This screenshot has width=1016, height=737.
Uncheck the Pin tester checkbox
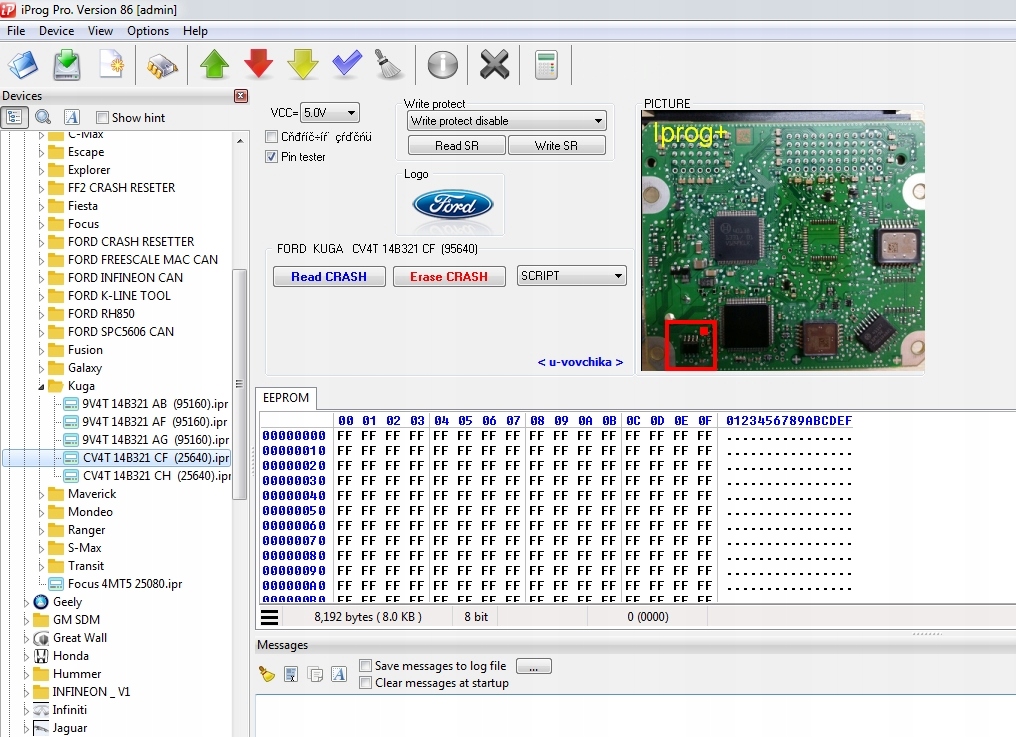point(272,157)
